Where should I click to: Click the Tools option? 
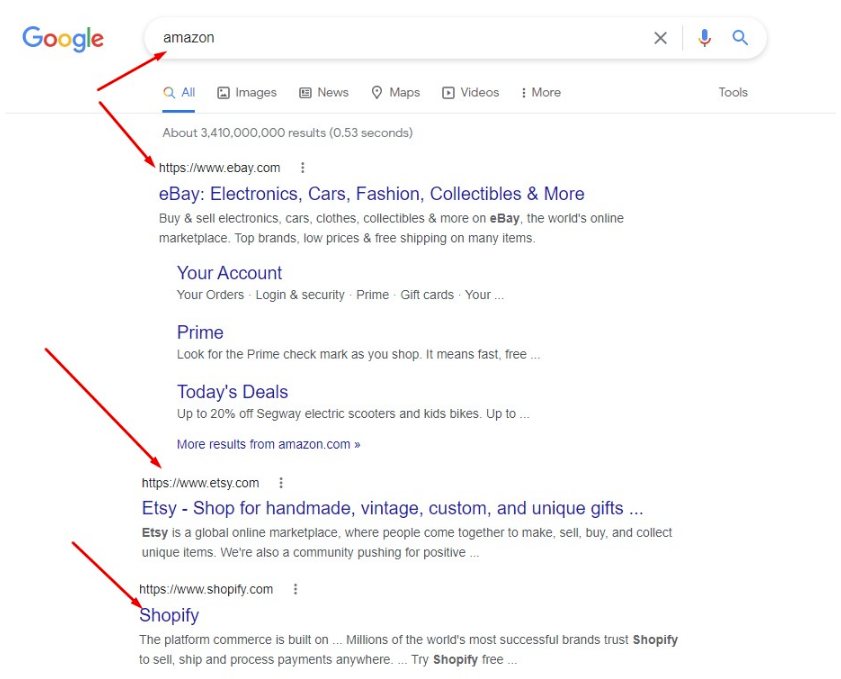coord(733,92)
